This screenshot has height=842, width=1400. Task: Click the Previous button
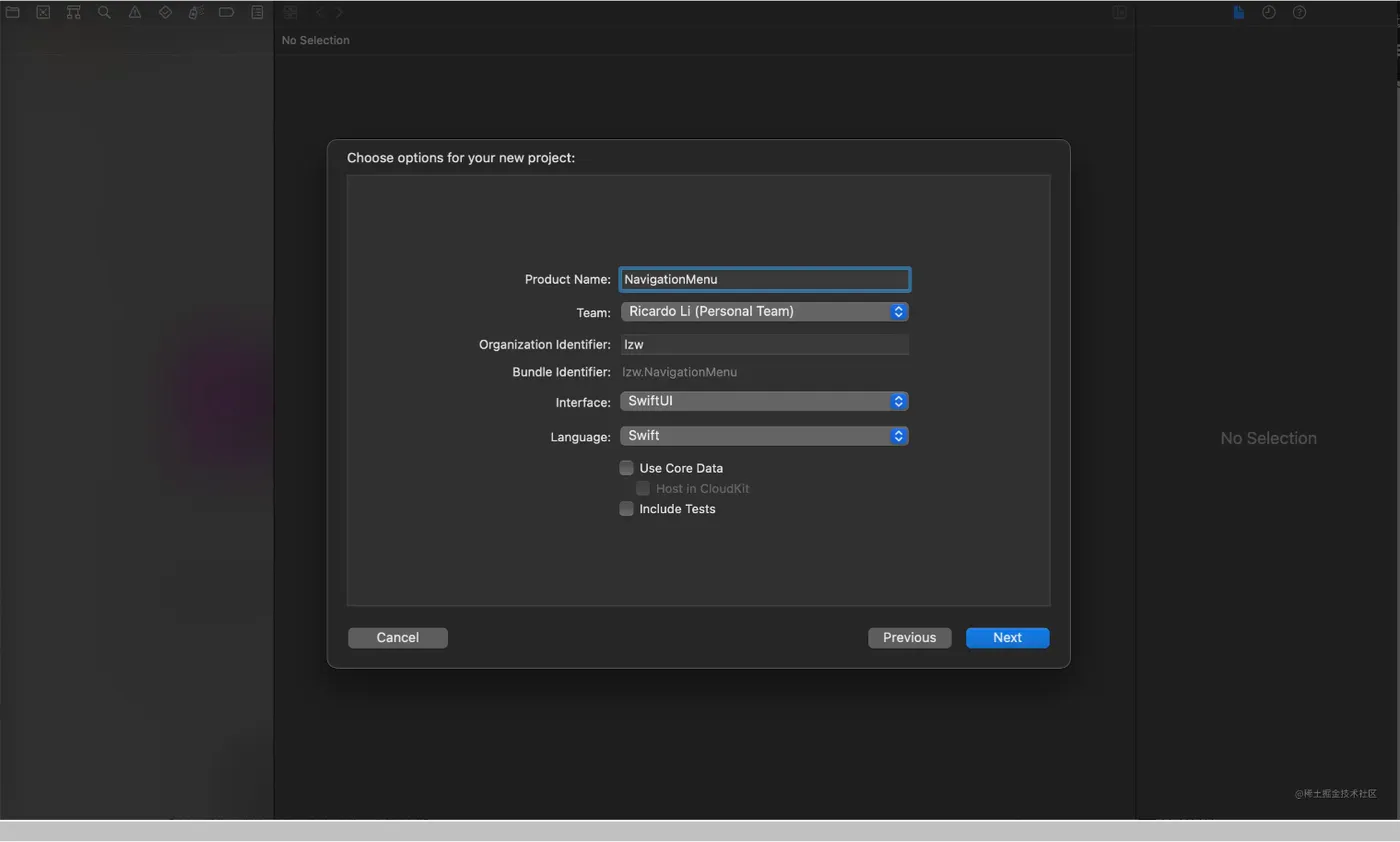click(909, 638)
